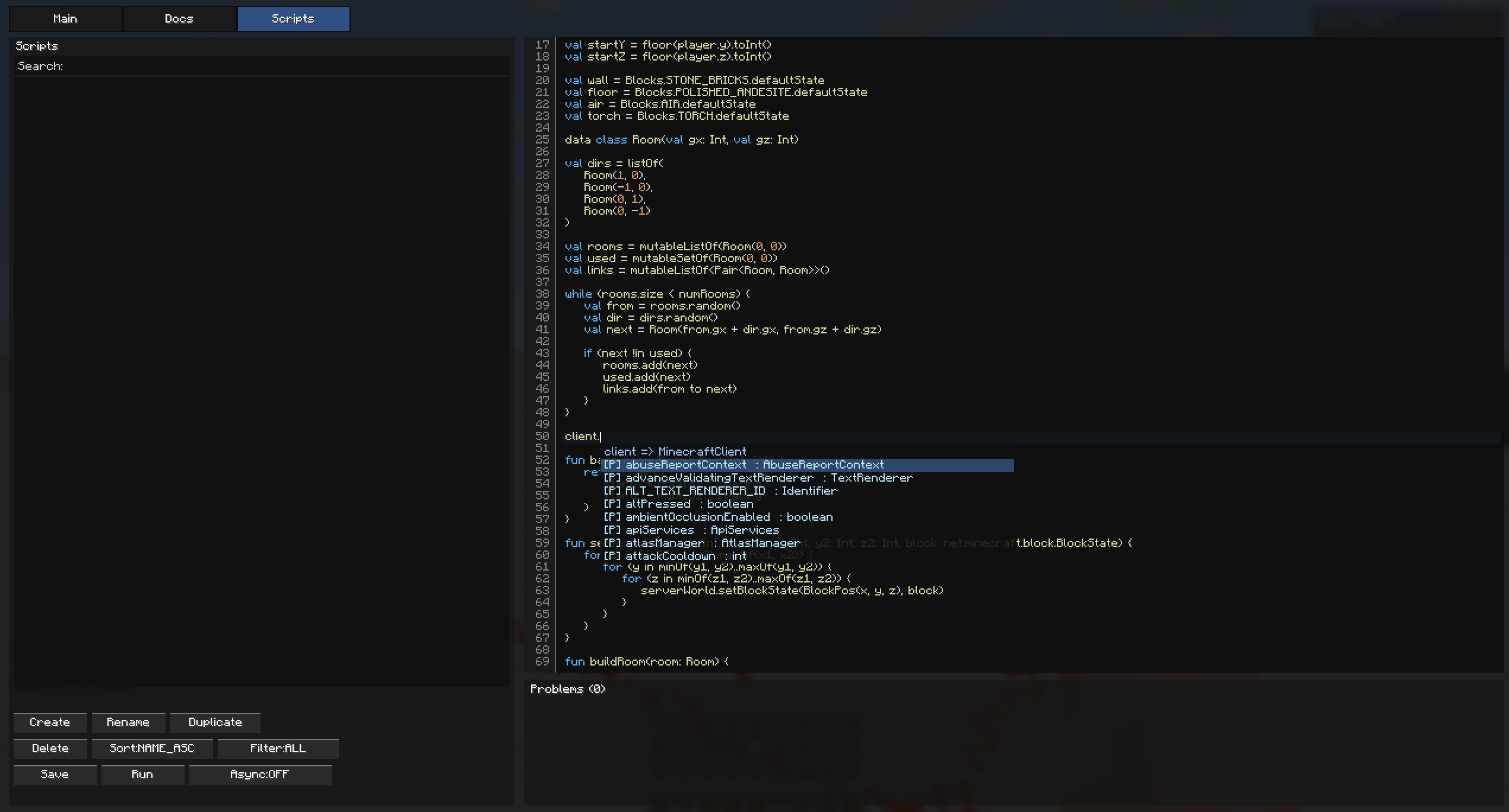Click 'val wall = Blocks.STONE_BRICKS' line

pos(694,81)
